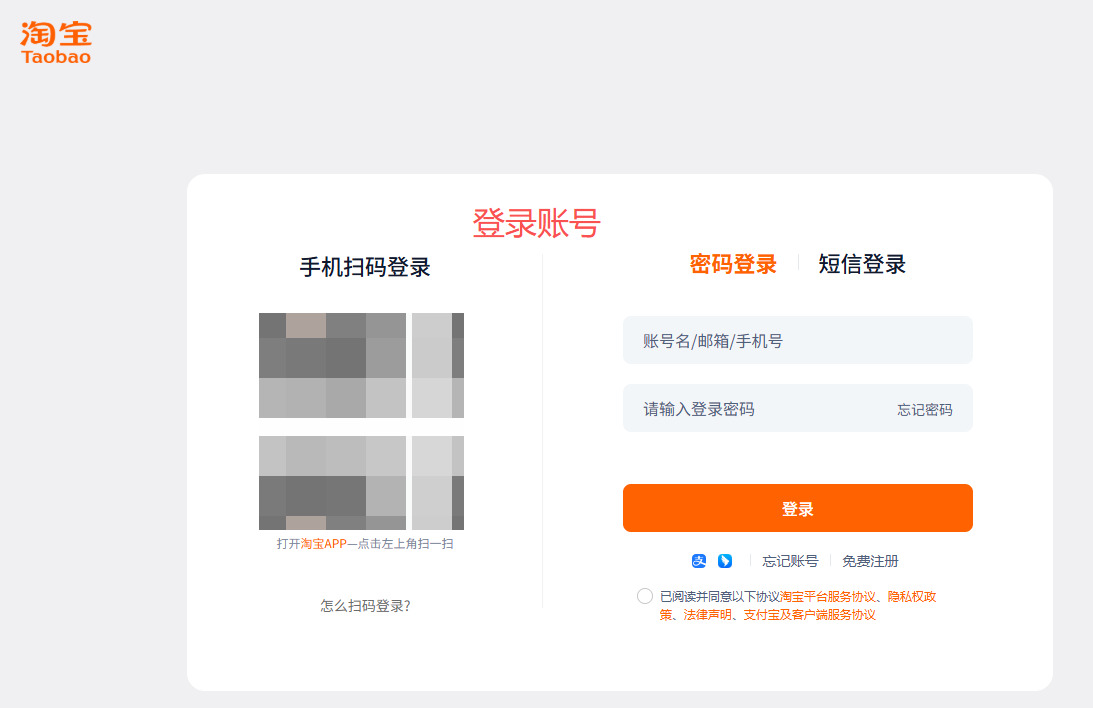
Task: Check the 已阅读并同意 agreement radio button
Action: point(645,596)
